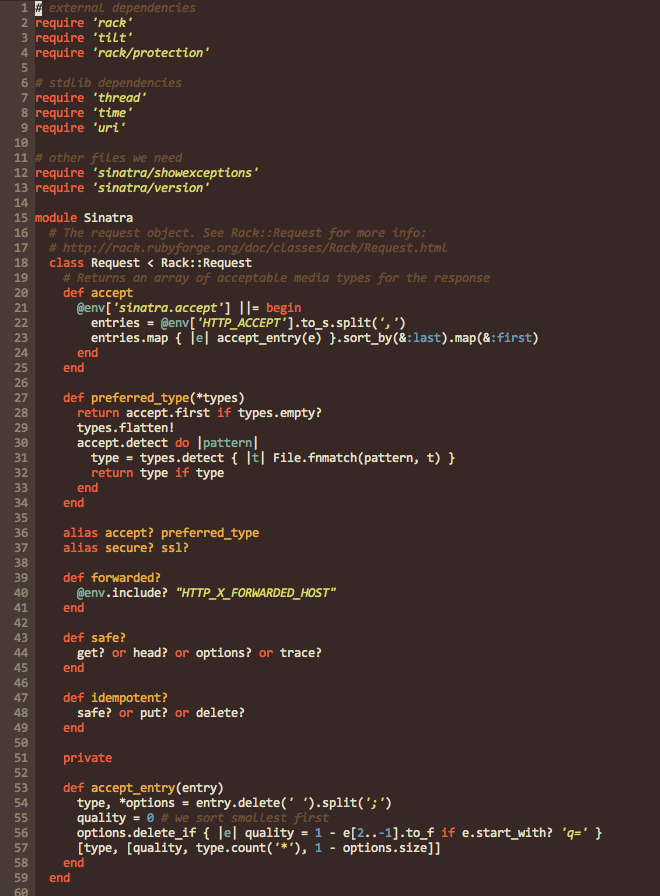
Task: Click the 'time' string on line 8
Action: pyautogui.click(x=112, y=113)
